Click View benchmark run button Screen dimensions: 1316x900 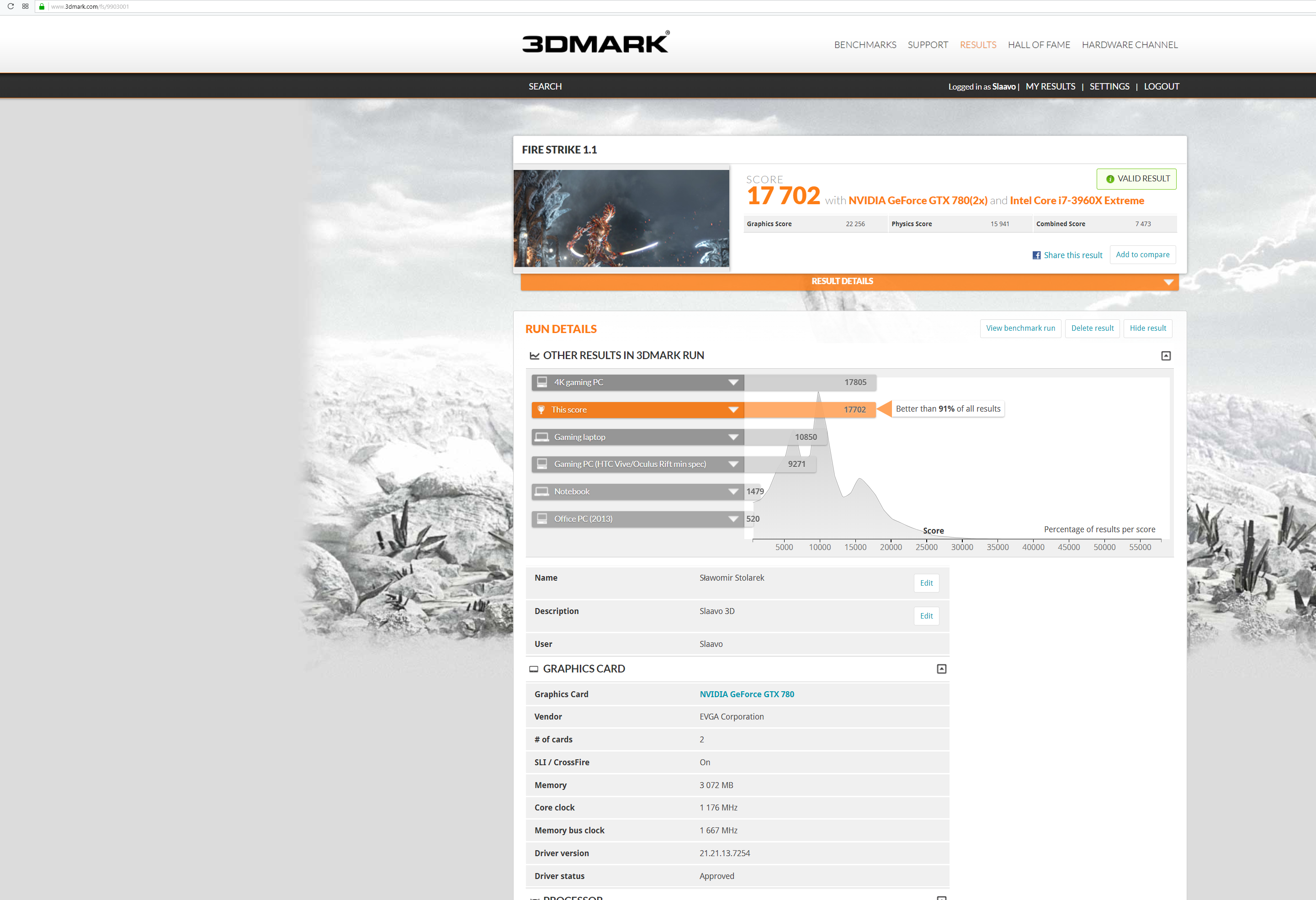point(1020,328)
